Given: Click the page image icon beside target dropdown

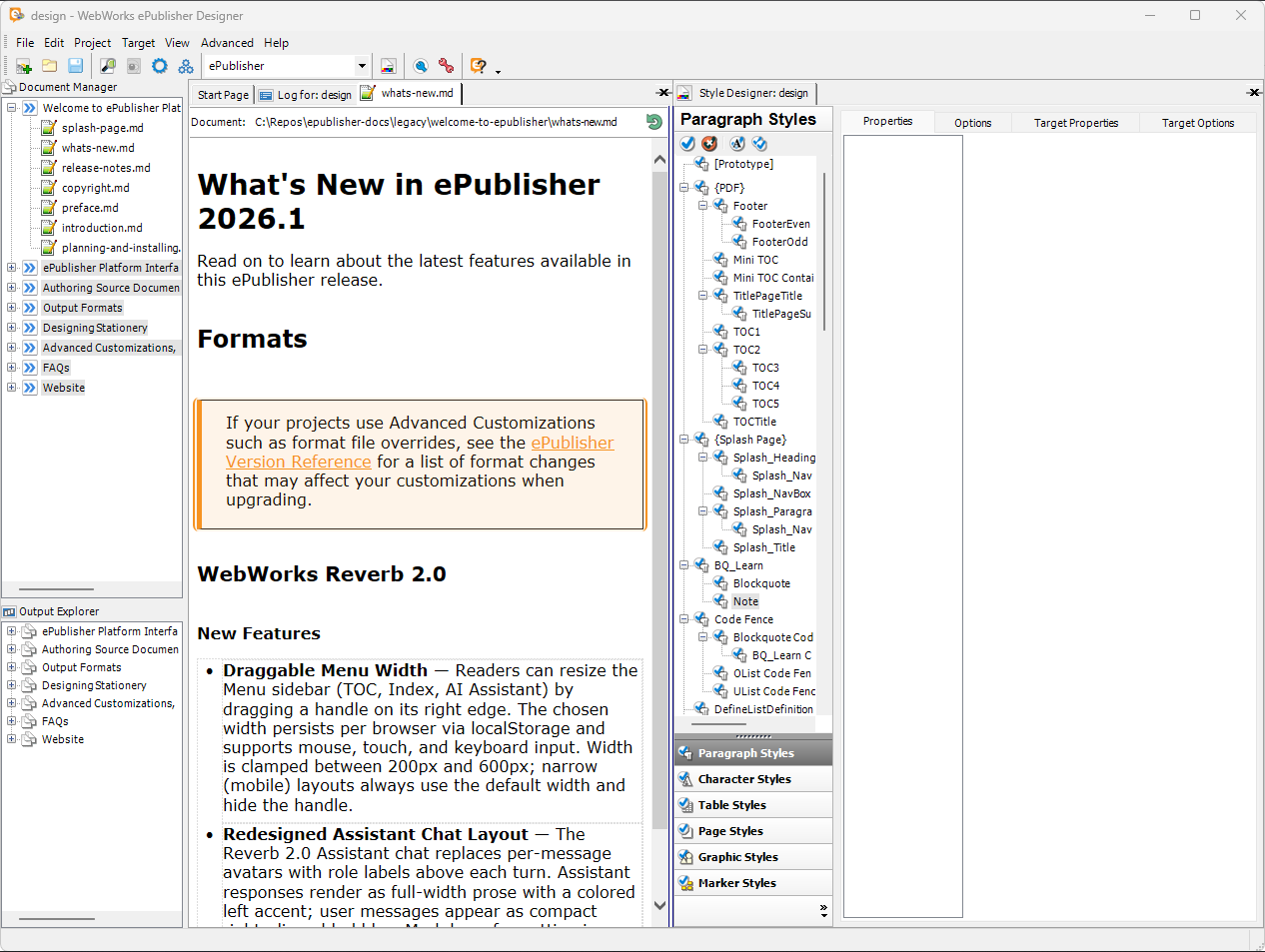Looking at the screenshot, I should point(388,66).
